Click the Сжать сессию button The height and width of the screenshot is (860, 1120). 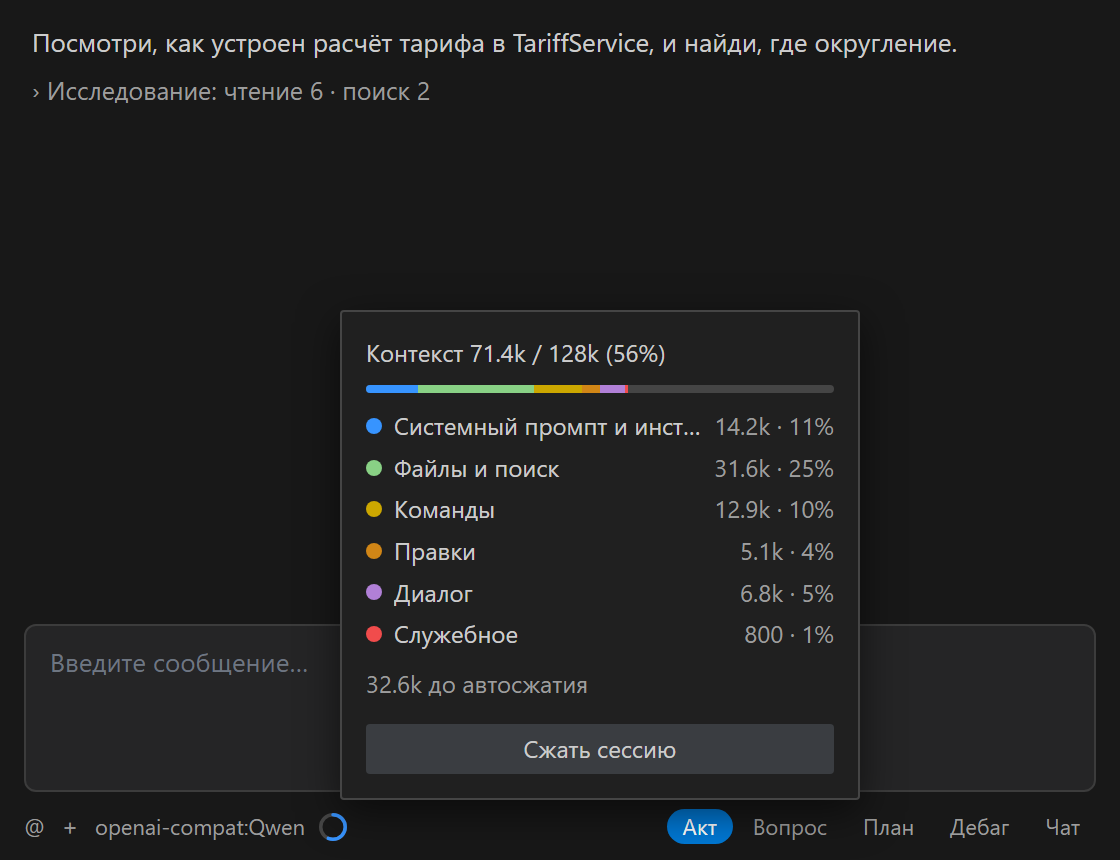point(599,749)
